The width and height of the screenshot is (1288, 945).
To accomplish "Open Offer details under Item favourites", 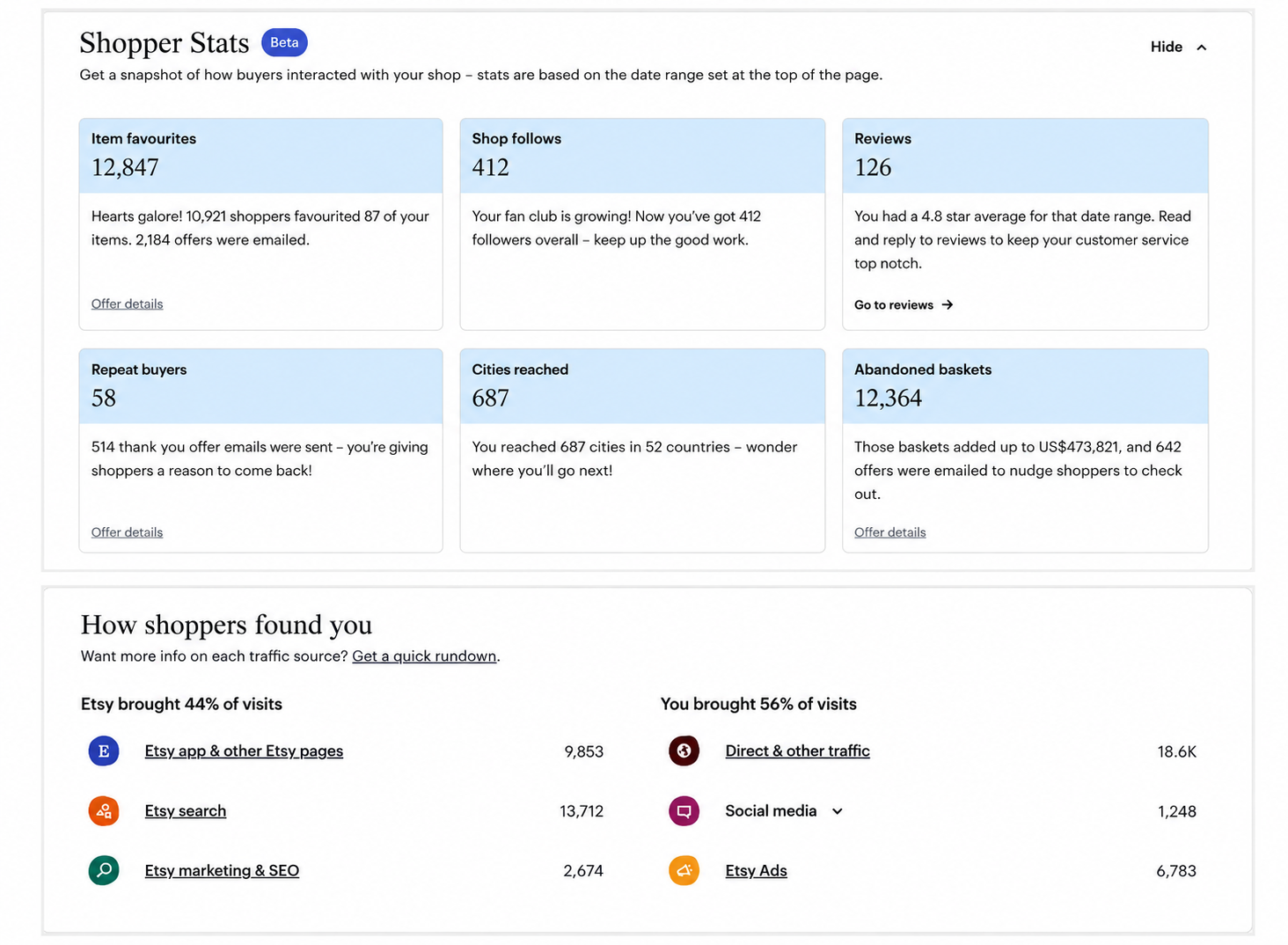I will (x=127, y=304).
